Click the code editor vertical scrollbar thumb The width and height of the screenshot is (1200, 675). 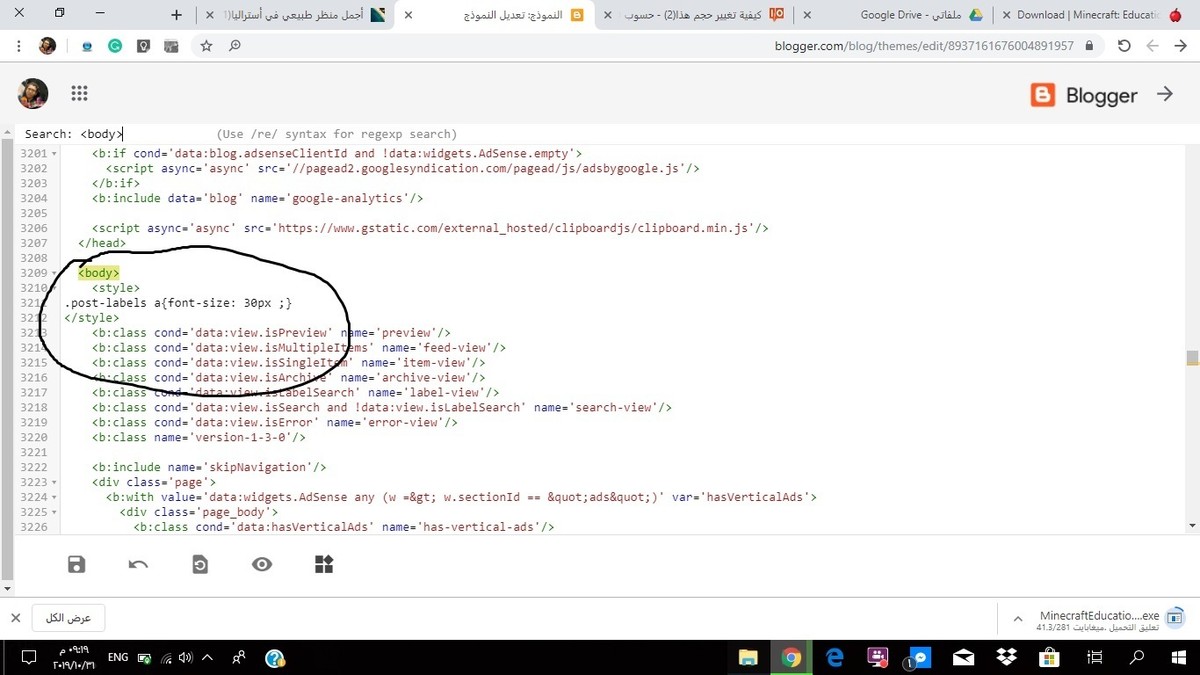click(x=1192, y=358)
